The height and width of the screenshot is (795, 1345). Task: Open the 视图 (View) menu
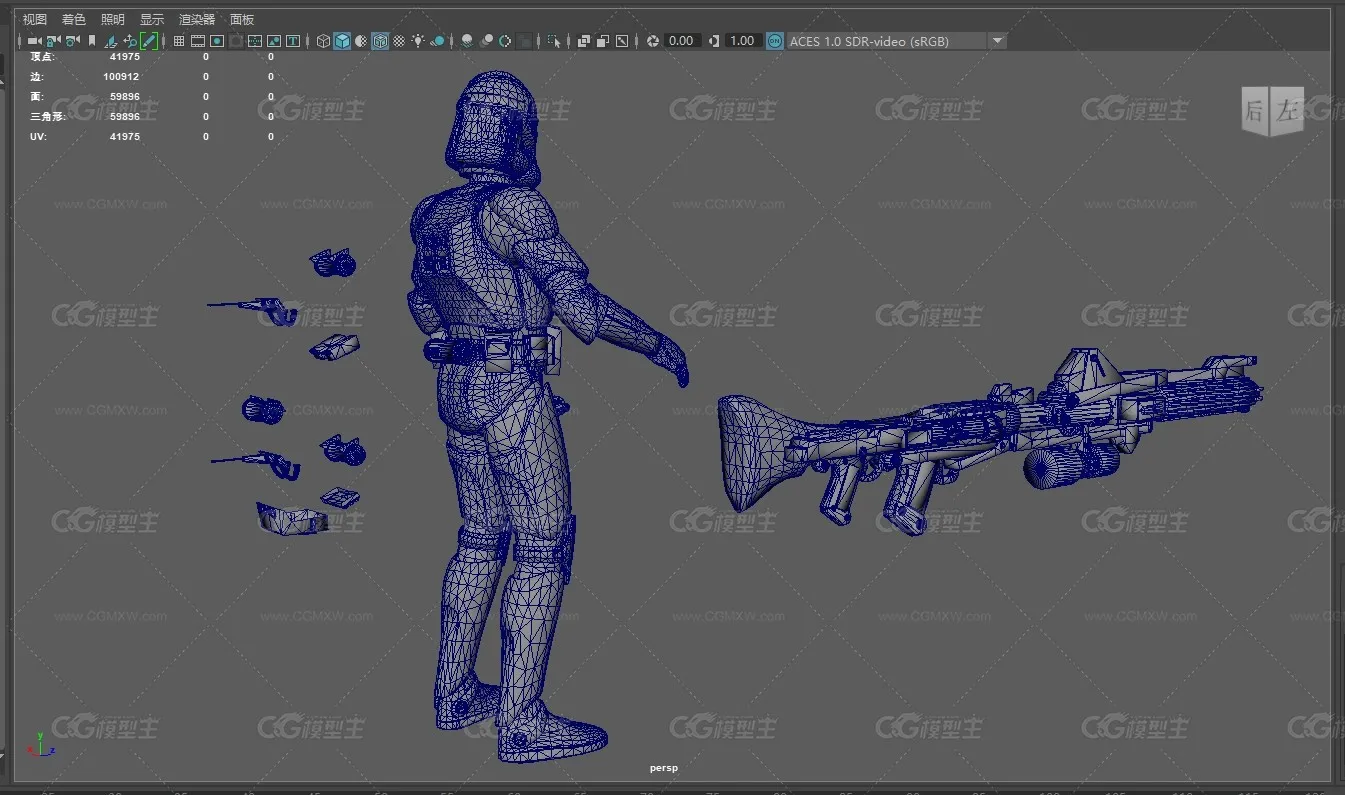pos(35,19)
